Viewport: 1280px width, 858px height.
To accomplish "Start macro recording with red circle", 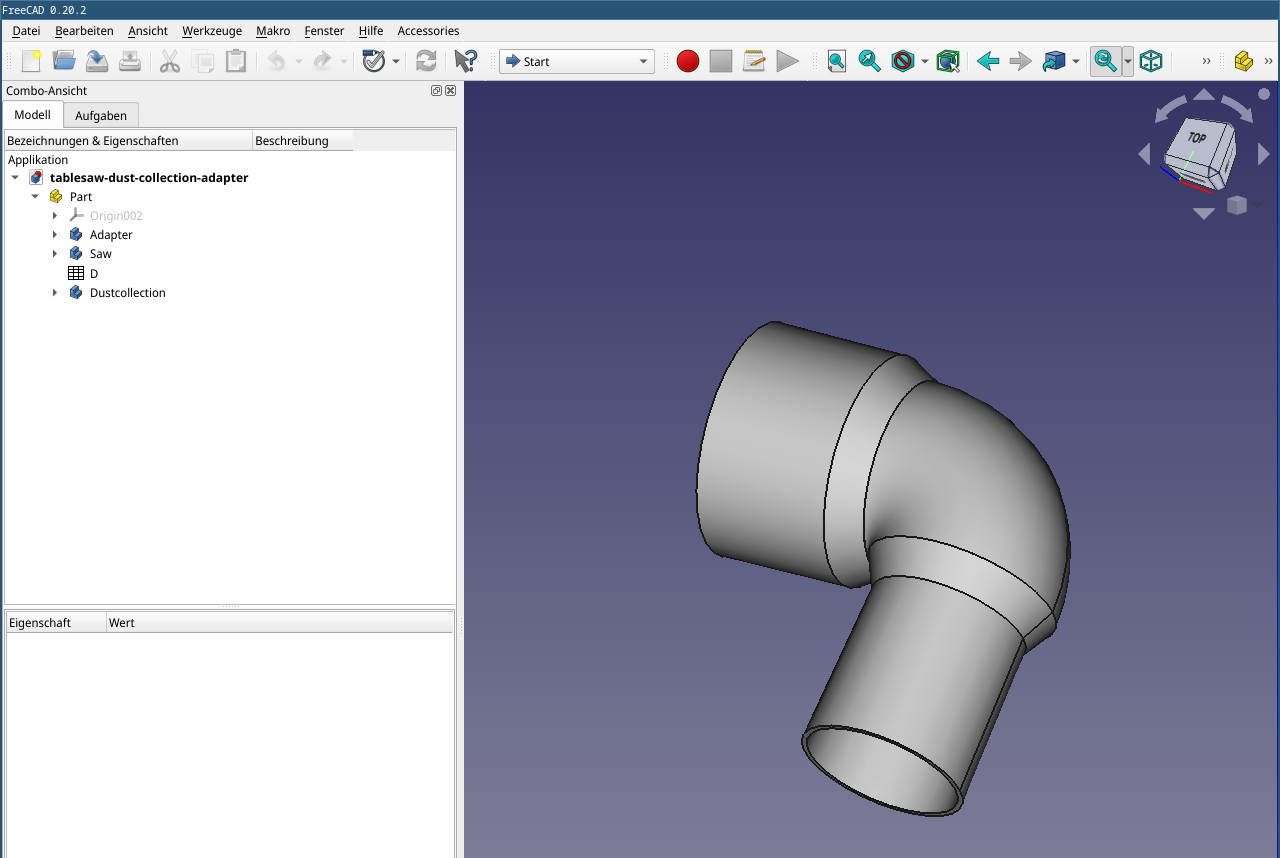I will click(688, 61).
